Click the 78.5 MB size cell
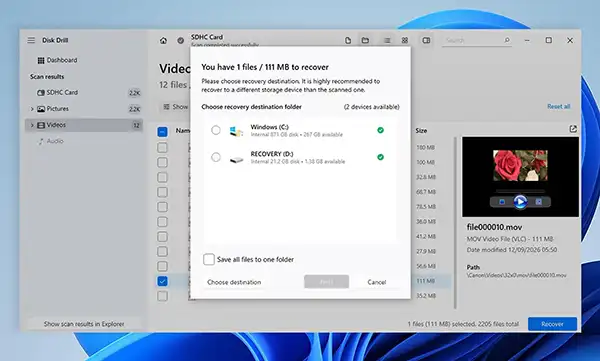 [x=426, y=207]
